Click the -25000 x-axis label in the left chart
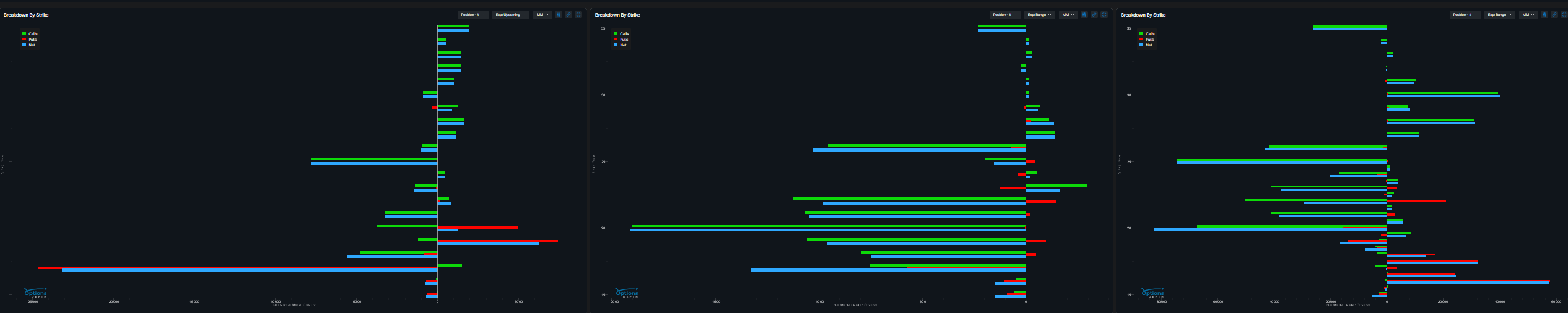 [x=32, y=302]
